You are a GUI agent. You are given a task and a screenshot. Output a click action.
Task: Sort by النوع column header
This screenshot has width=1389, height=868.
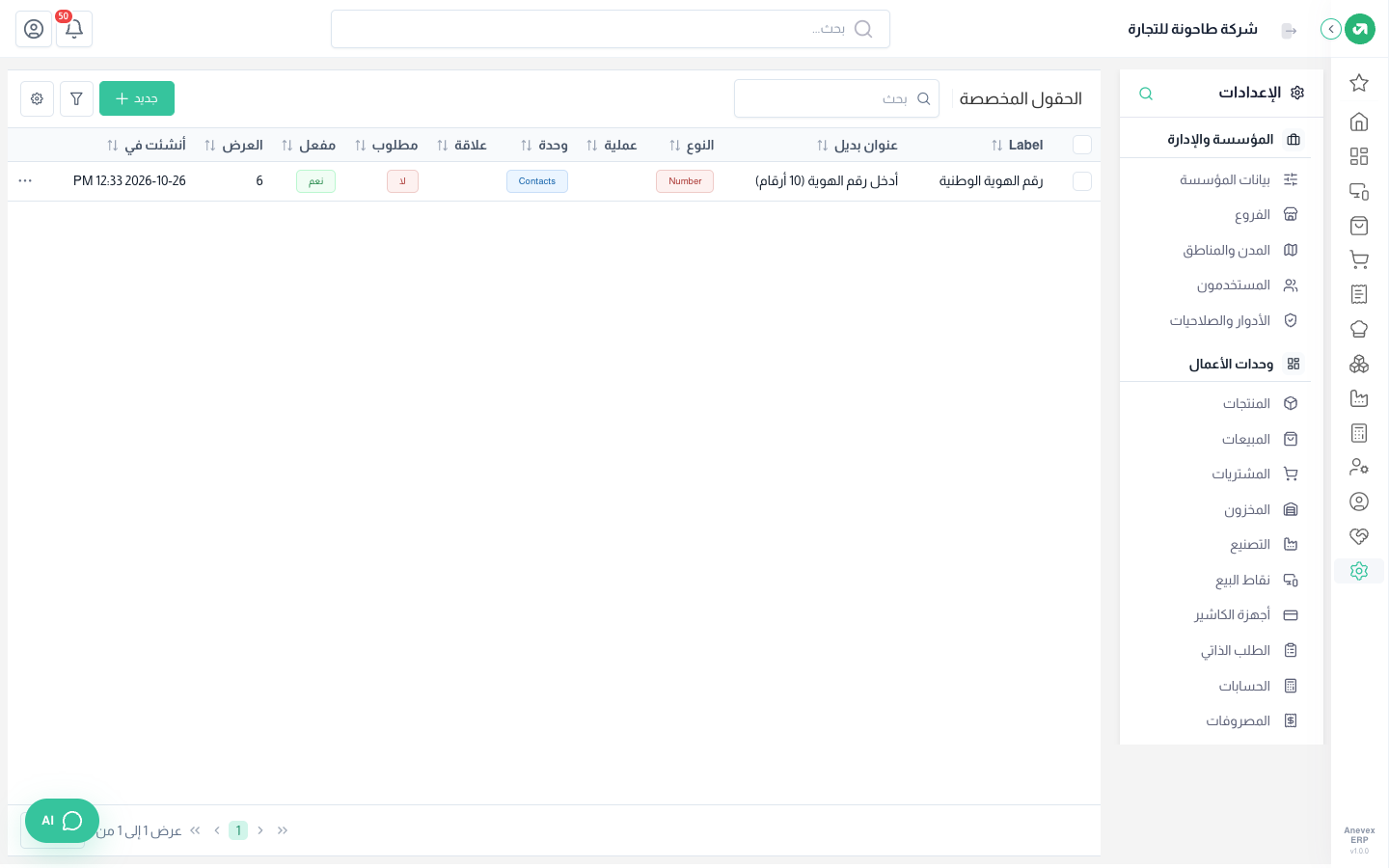[x=692, y=145]
